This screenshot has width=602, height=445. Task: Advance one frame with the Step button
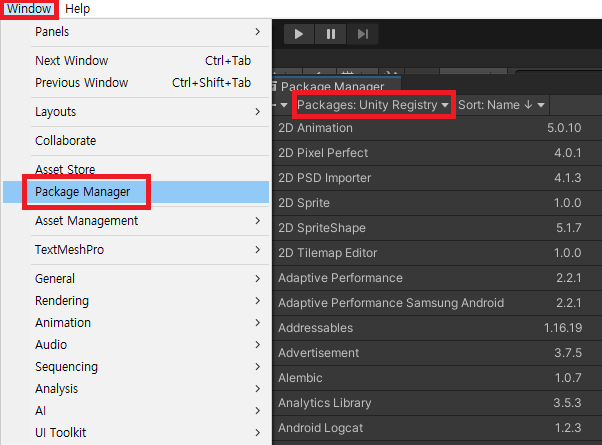click(362, 34)
